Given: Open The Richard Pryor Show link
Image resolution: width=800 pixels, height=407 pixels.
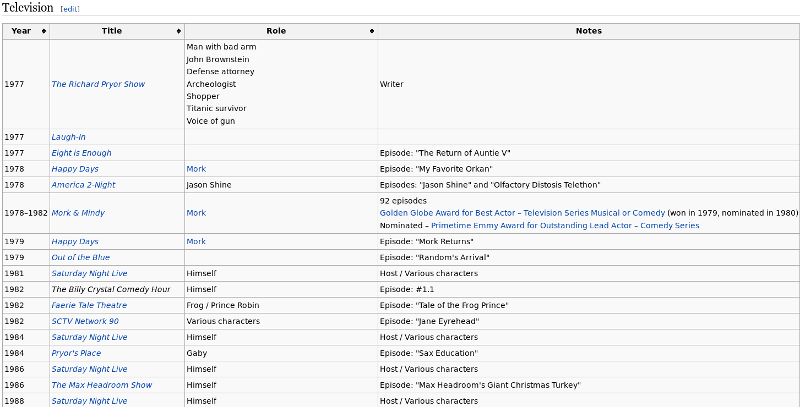Looking at the screenshot, I should 98,84.
